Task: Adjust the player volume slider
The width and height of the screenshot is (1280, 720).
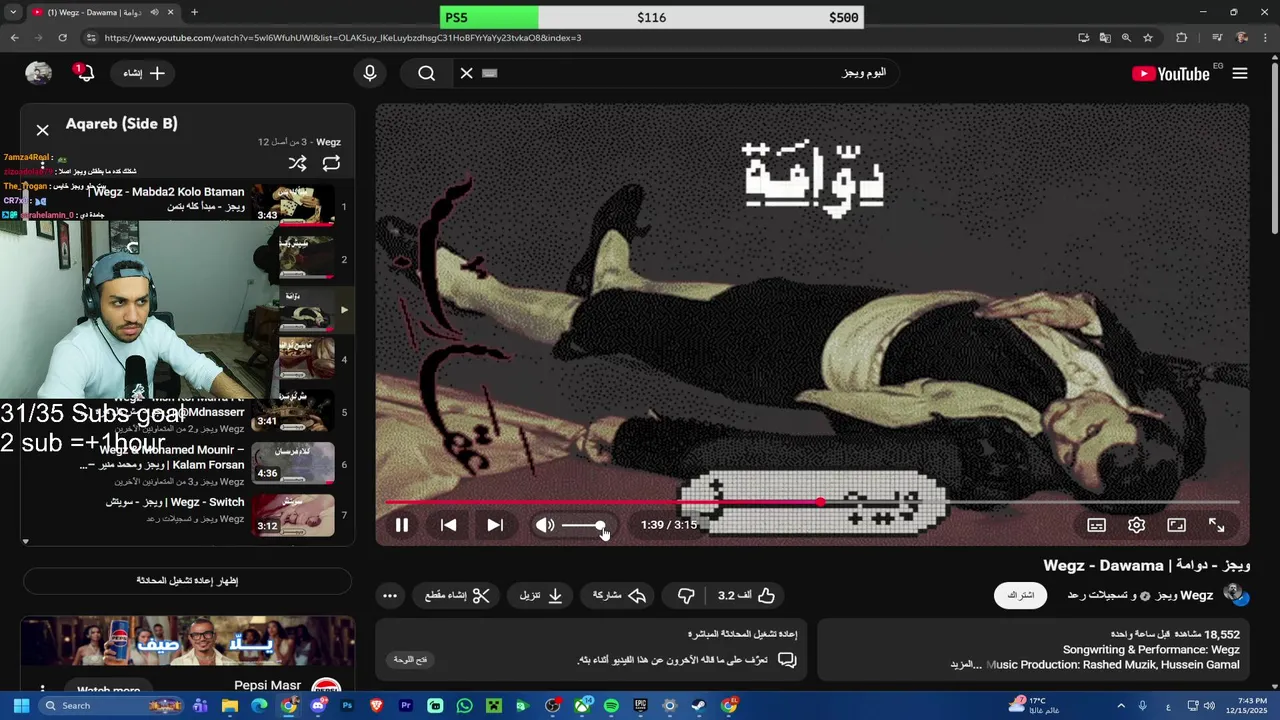Action: 582,525
